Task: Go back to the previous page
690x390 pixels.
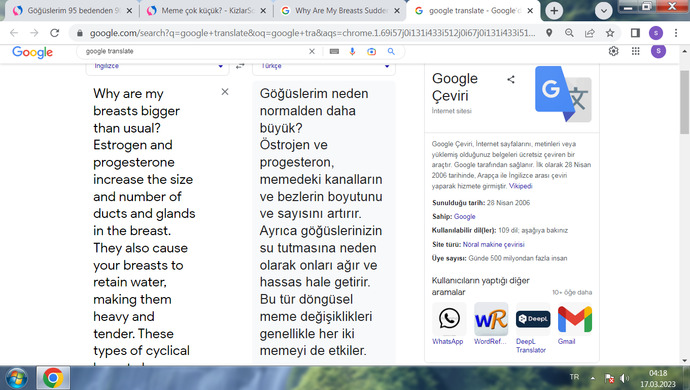Action: [14, 33]
